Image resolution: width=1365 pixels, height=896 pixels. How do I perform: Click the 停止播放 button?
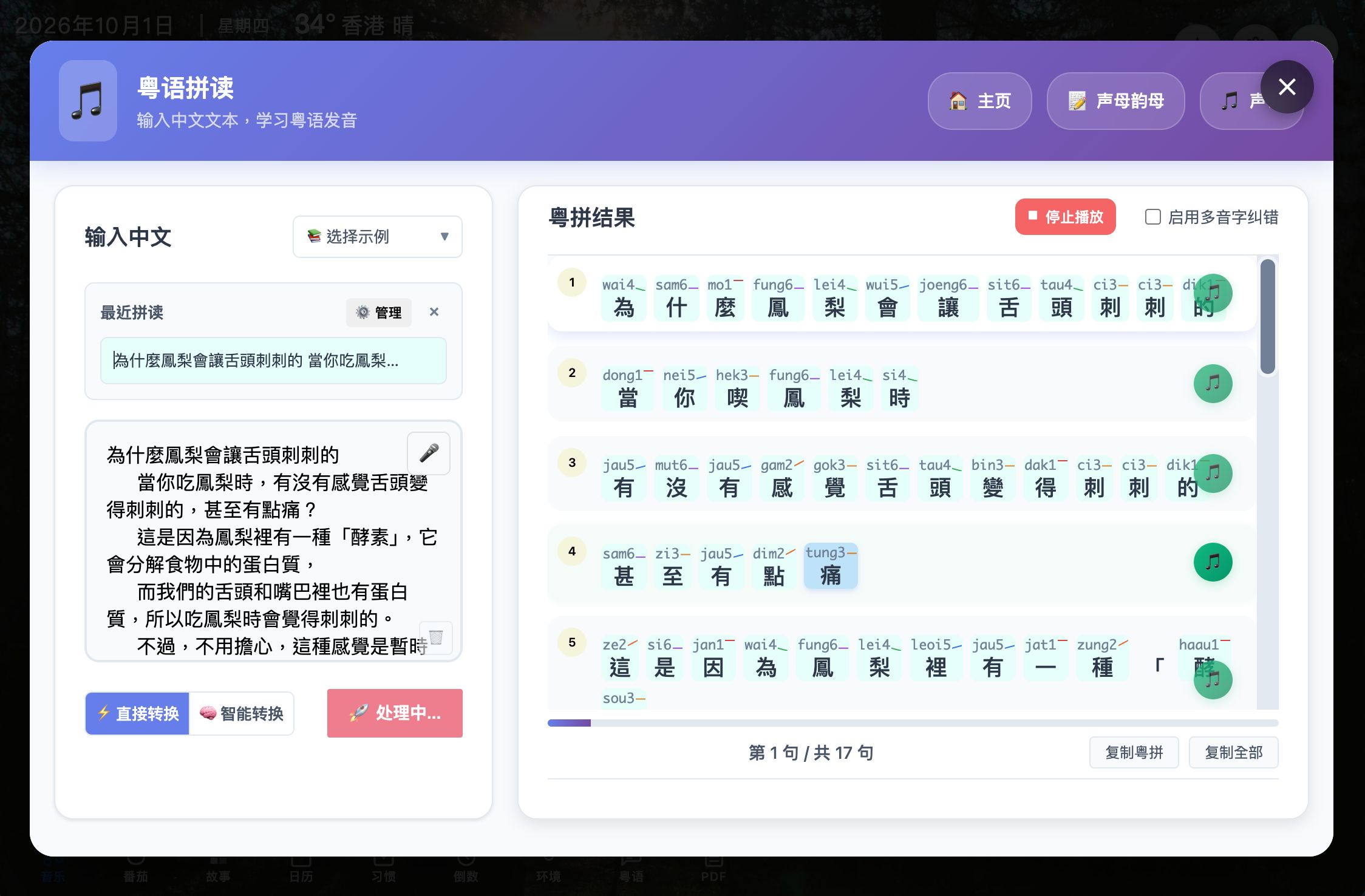tap(1066, 217)
